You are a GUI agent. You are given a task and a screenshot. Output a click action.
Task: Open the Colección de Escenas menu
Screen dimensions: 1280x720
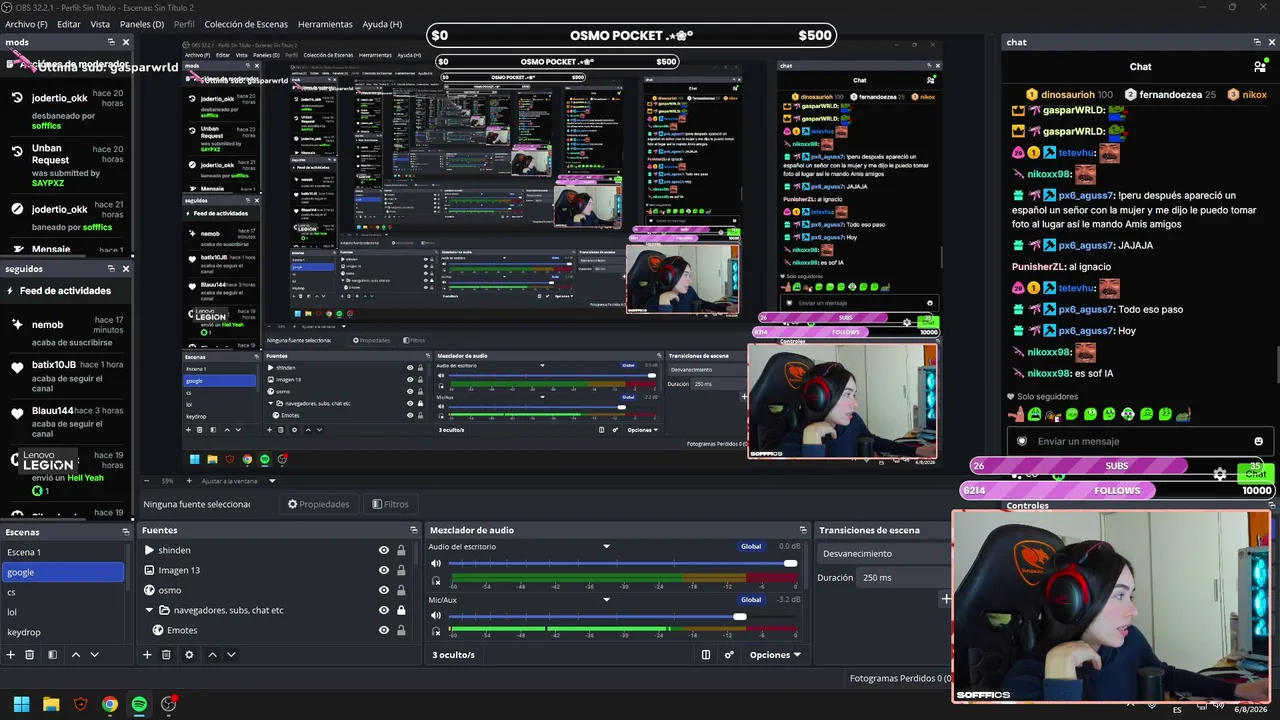click(x=246, y=24)
